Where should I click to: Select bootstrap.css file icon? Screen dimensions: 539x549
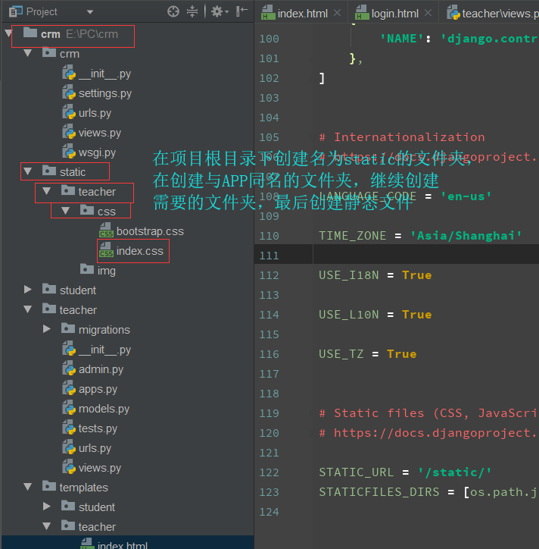point(106,231)
